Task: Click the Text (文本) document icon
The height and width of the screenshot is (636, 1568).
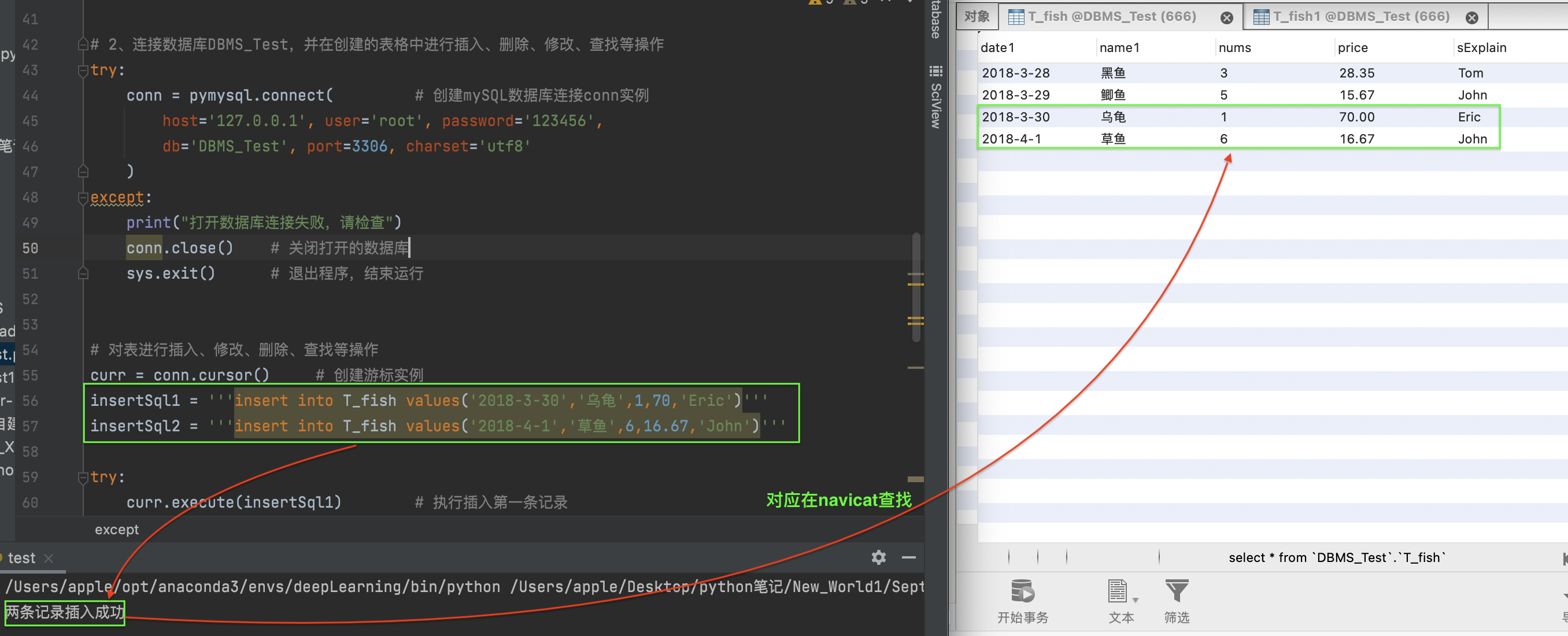Action: 1117,591
